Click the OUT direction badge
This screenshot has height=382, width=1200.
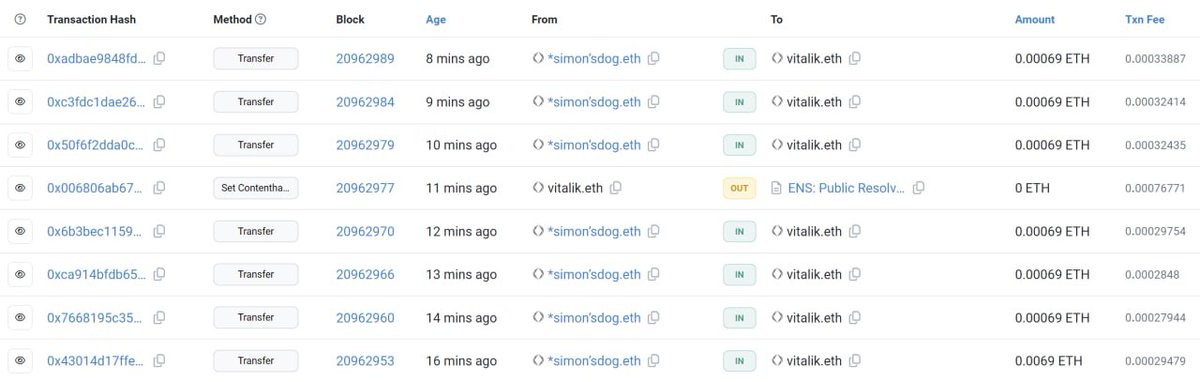(x=739, y=188)
